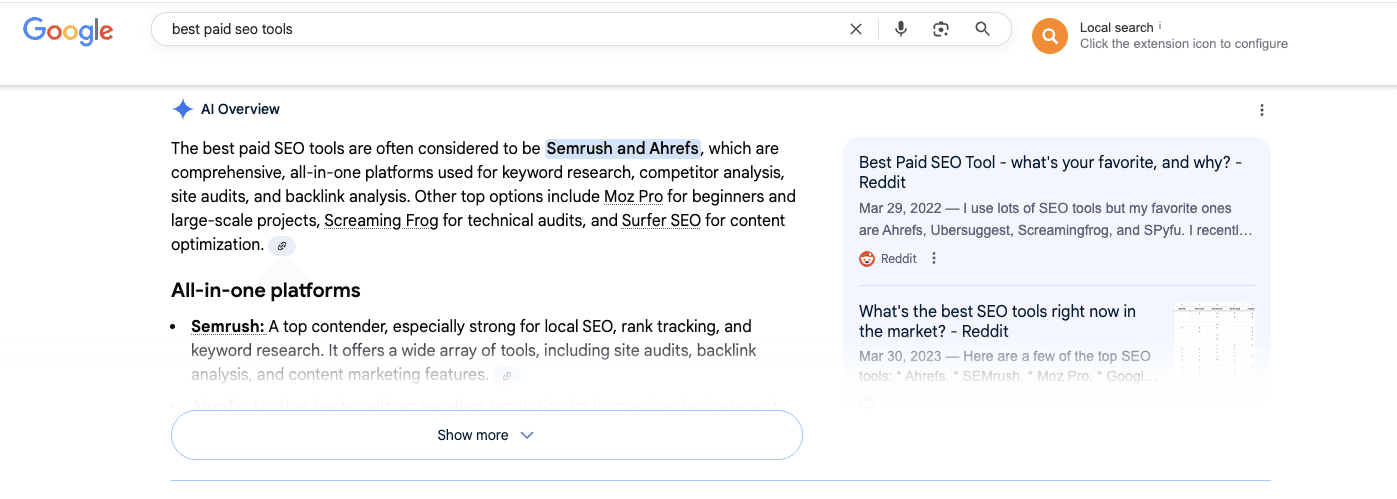Click the second Reddit result thumbnail image
1397x499 pixels.
tap(1214, 343)
